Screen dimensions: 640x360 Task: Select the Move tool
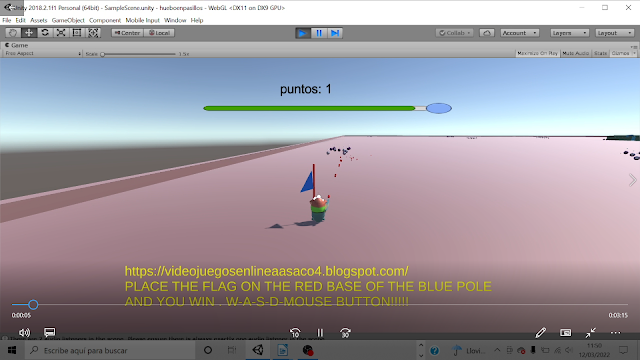click(29, 33)
